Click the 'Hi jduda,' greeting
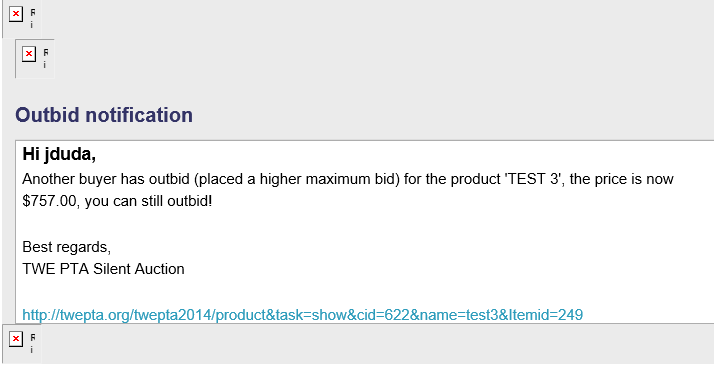 click(x=59, y=155)
